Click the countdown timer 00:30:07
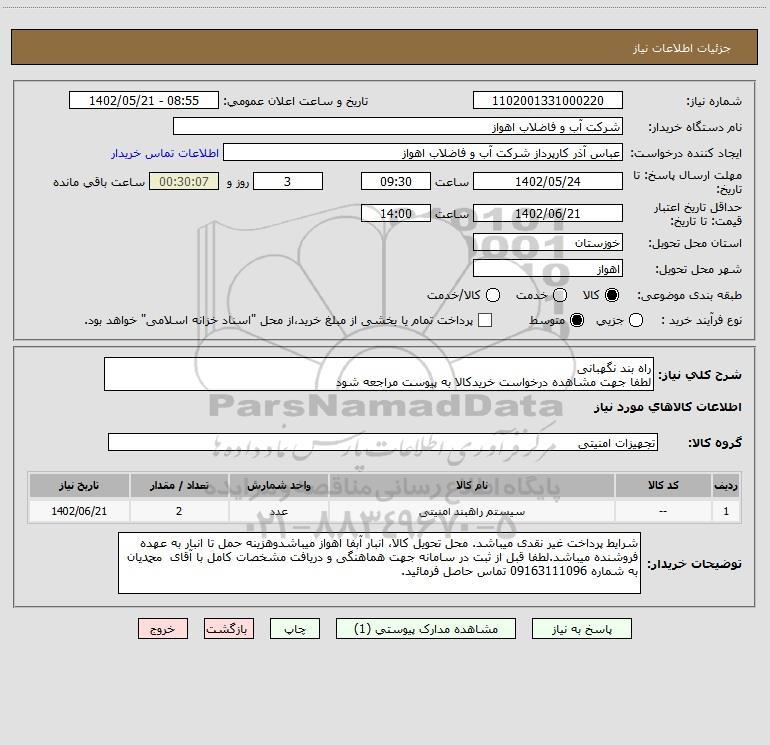The image size is (770, 745). (184, 181)
